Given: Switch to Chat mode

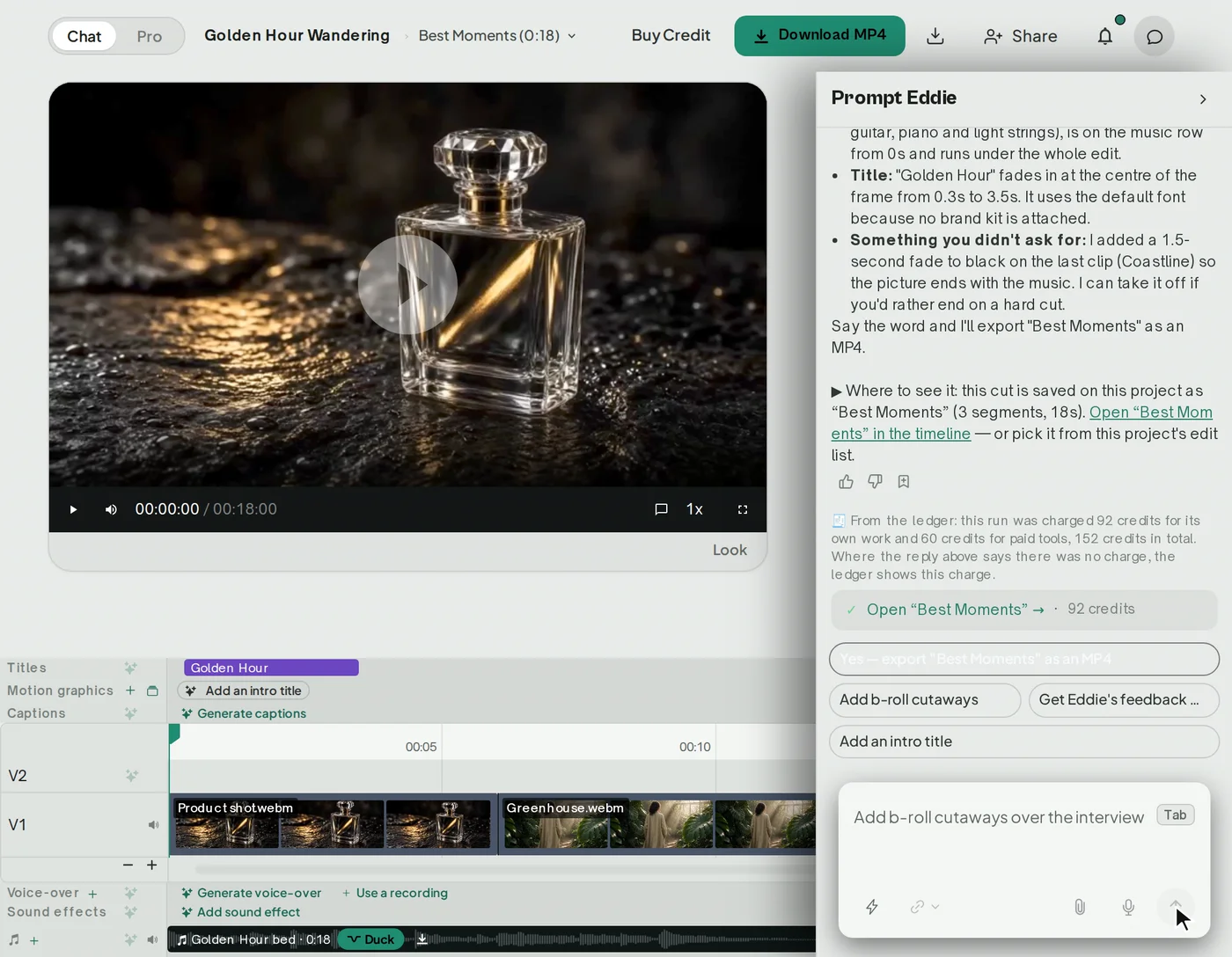Looking at the screenshot, I should [84, 36].
